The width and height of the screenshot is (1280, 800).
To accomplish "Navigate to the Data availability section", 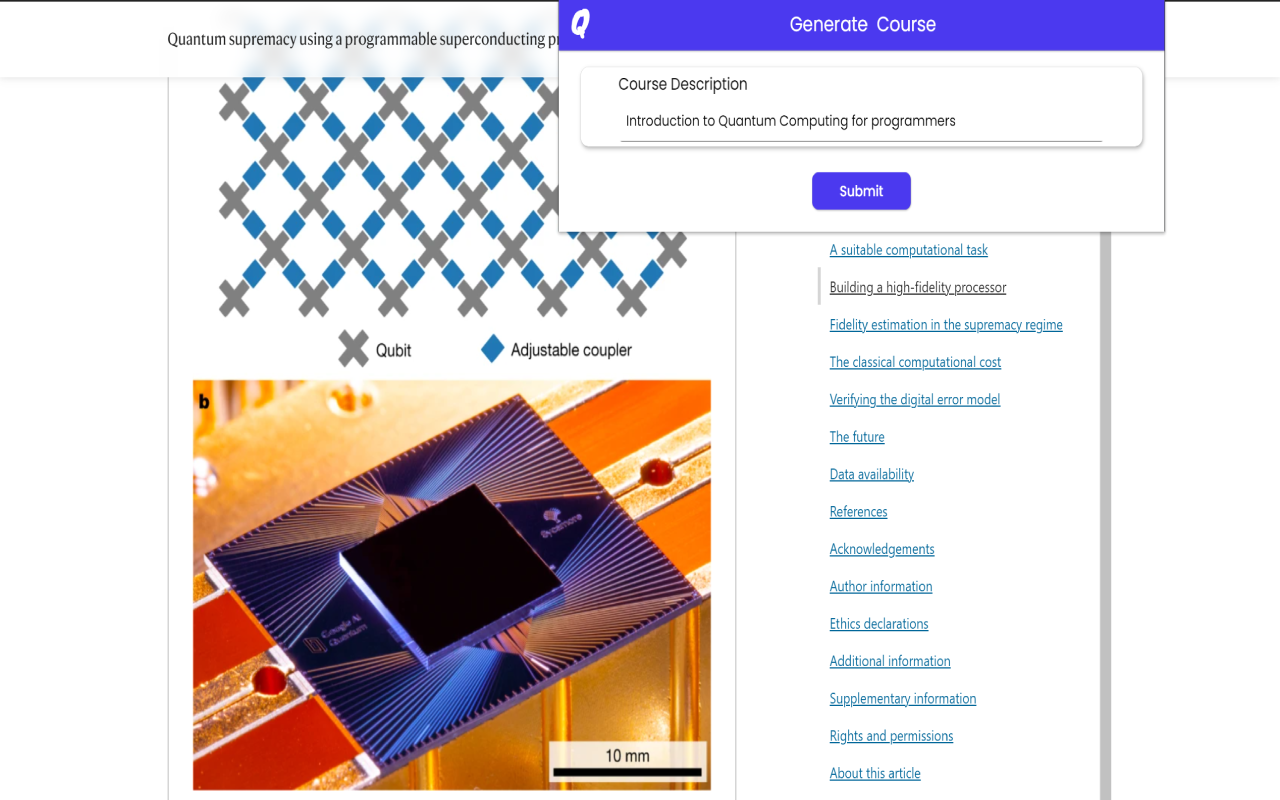I will pyautogui.click(x=871, y=473).
